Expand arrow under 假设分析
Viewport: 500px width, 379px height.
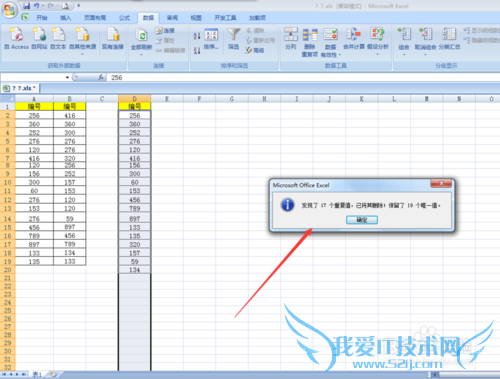[x=378, y=54]
